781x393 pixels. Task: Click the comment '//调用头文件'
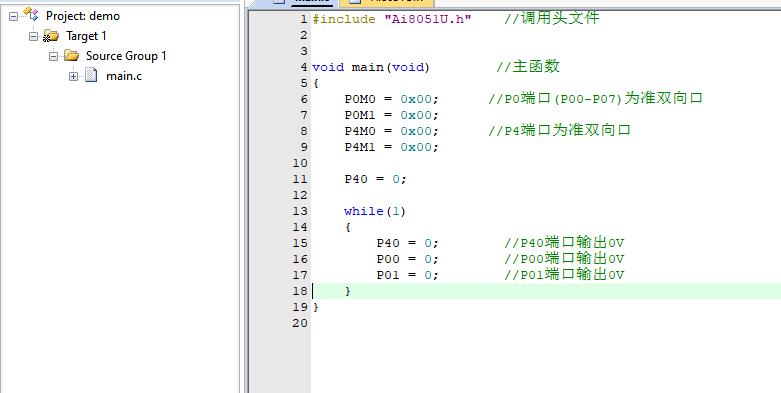tap(551, 19)
